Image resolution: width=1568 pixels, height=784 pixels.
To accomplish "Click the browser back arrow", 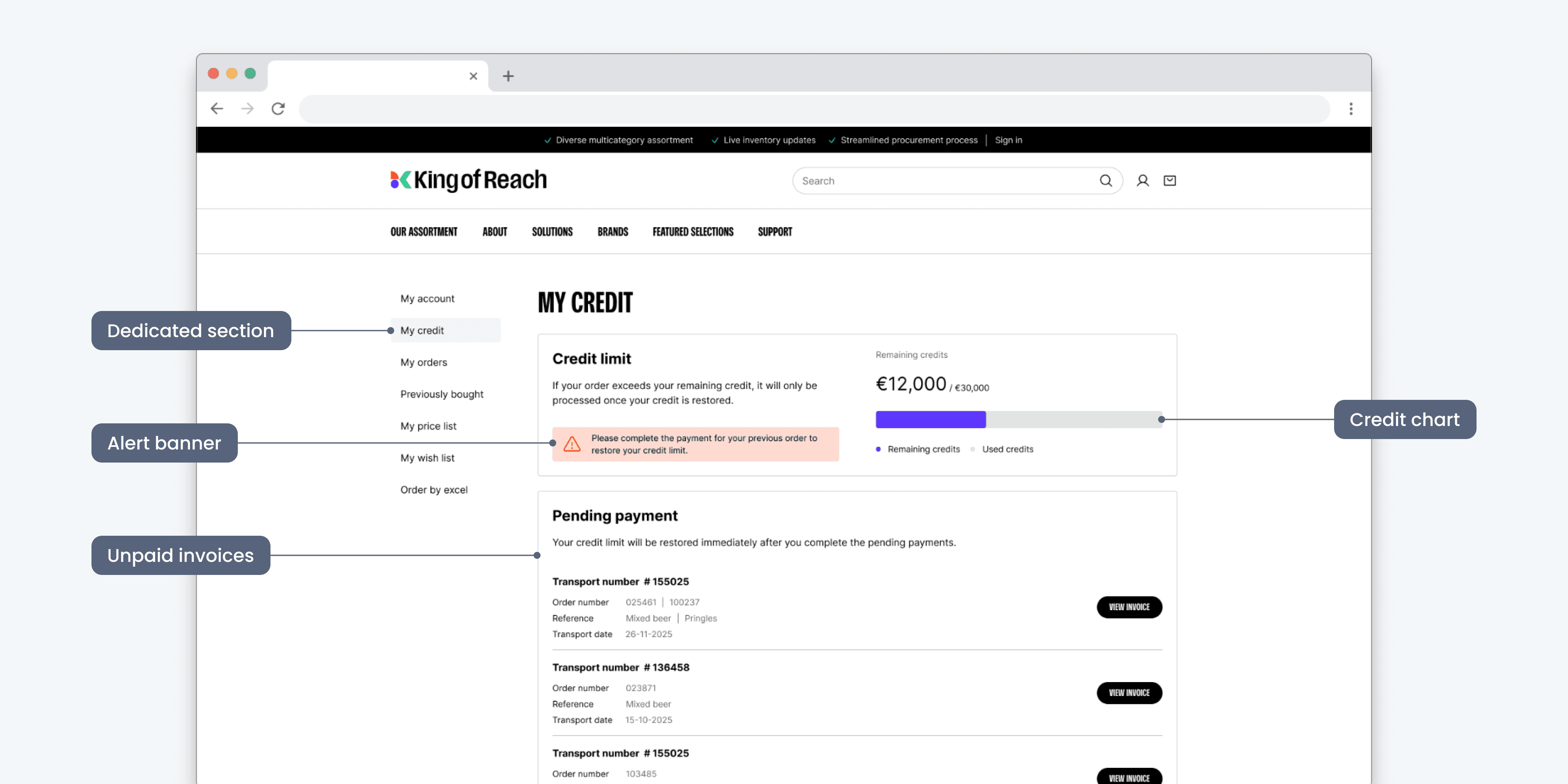I will pos(217,109).
